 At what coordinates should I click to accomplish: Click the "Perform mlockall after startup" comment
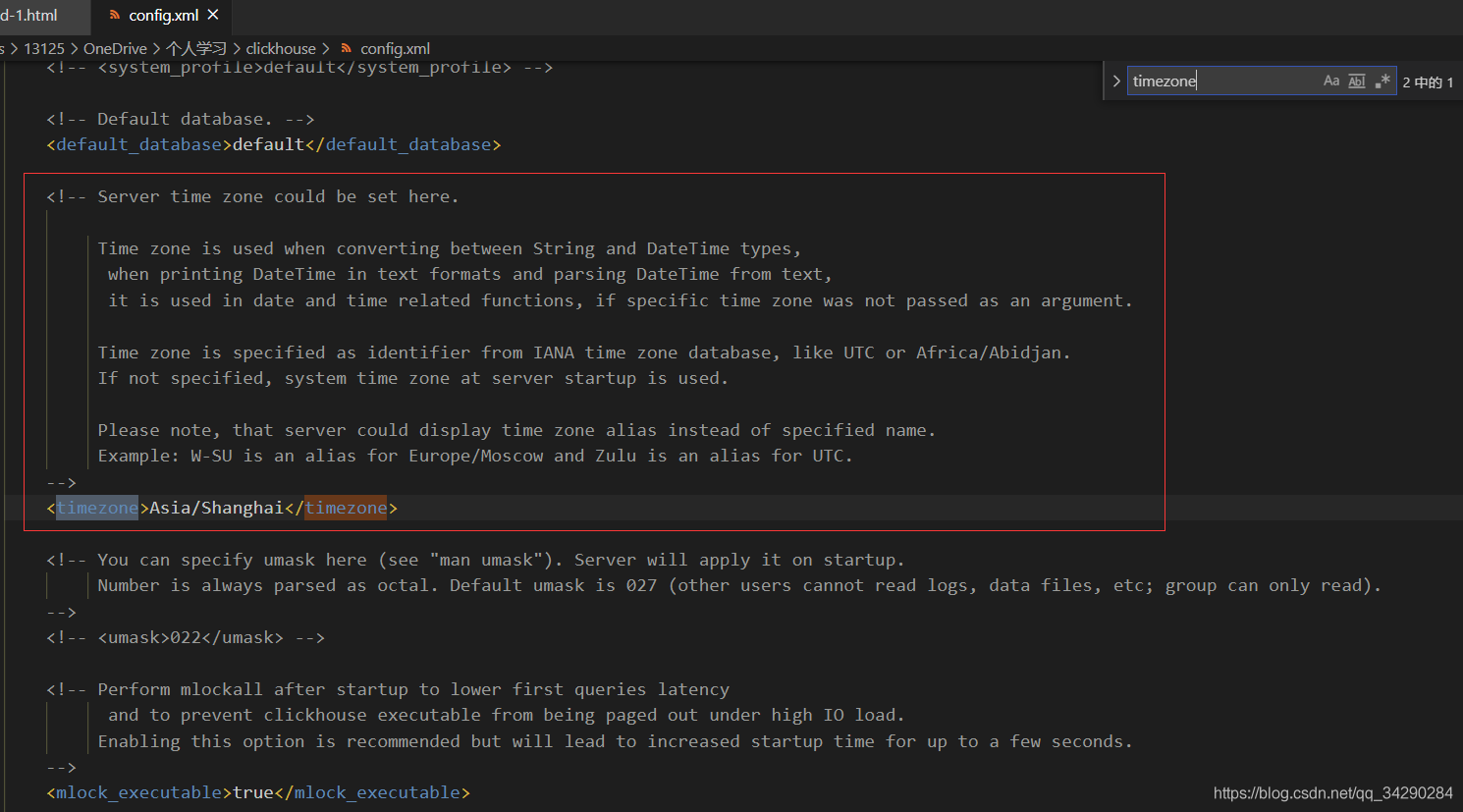tap(388, 689)
